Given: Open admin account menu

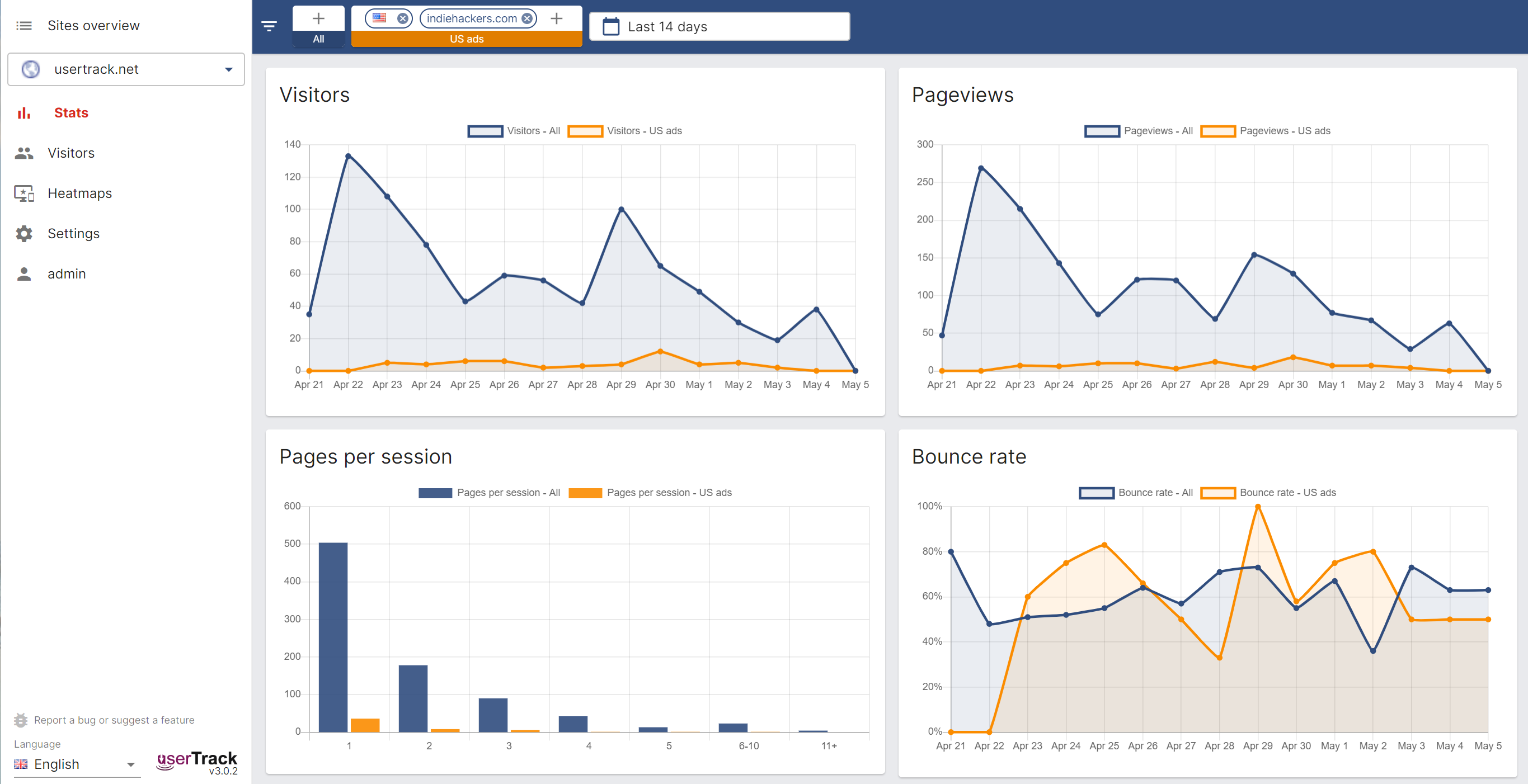Looking at the screenshot, I should [67, 274].
